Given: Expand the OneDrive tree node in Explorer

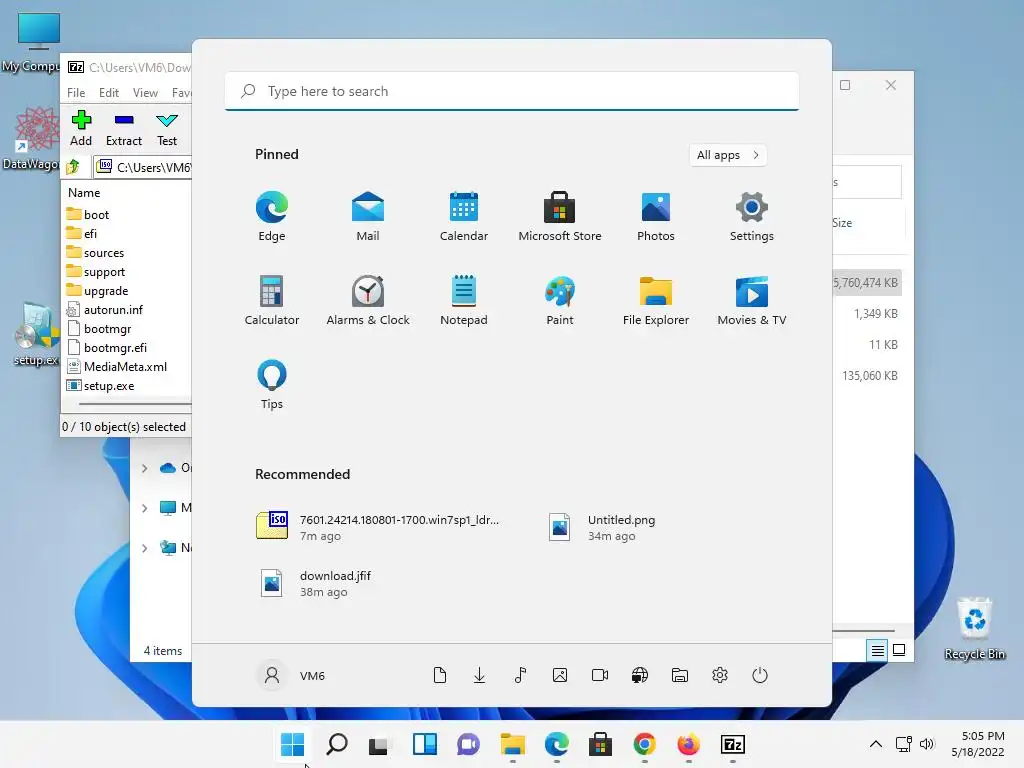Looking at the screenshot, I should coord(144,468).
